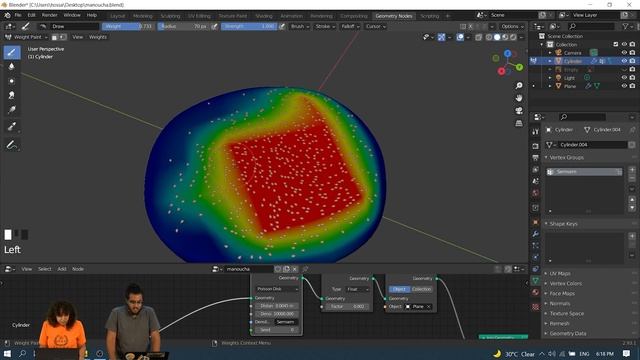640x360 pixels.
Task: Click the zoom magnifier viewport icon
Action: tap(519, 86)
